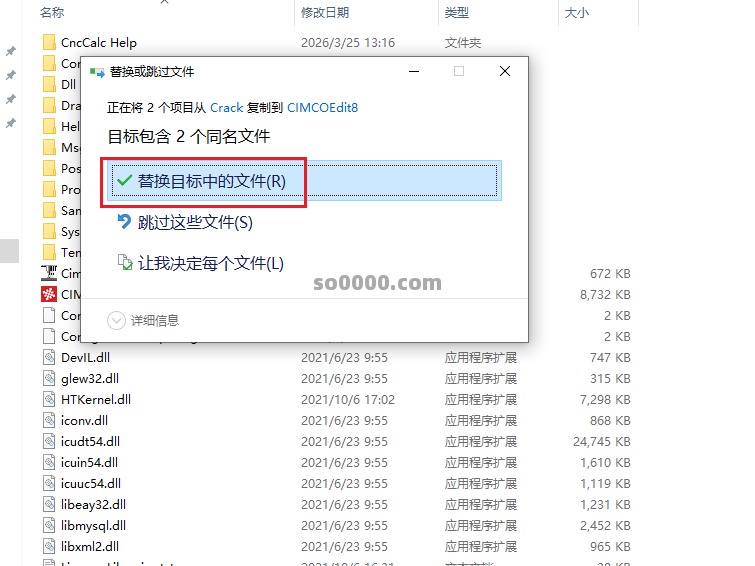
Task: Select the DevIL.dll file icon
Action: (x=49, y=357)
